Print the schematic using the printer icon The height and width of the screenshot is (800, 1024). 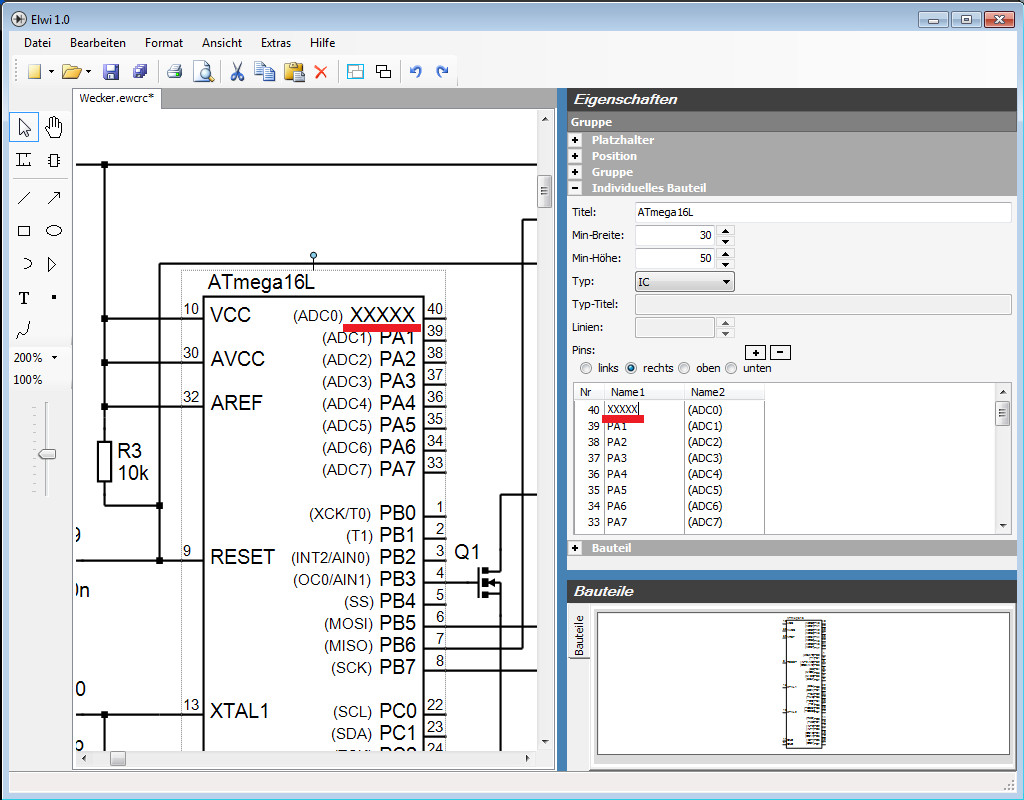click(x=174, y=72)
